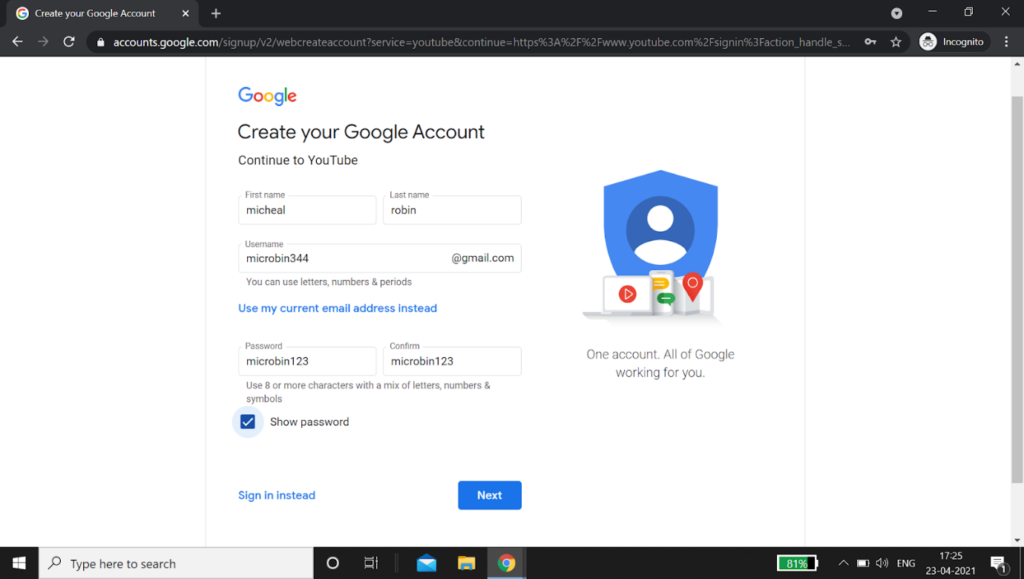This screenshot has width=1024, height=579.
Task: View site info via the padlock icon
Action: [100, 42]
